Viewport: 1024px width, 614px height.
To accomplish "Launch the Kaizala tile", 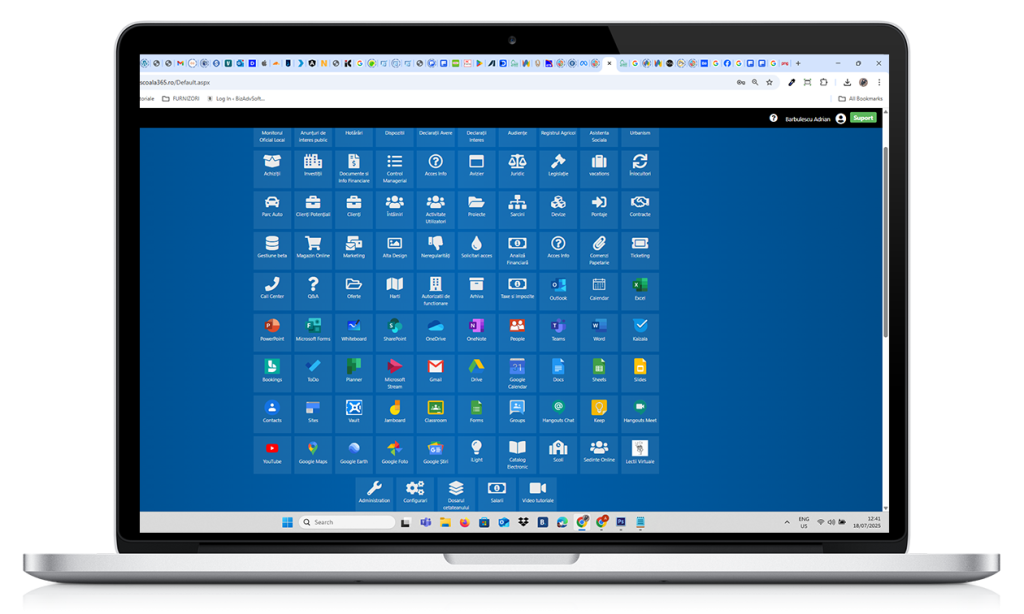I will (x=640, y=332).
